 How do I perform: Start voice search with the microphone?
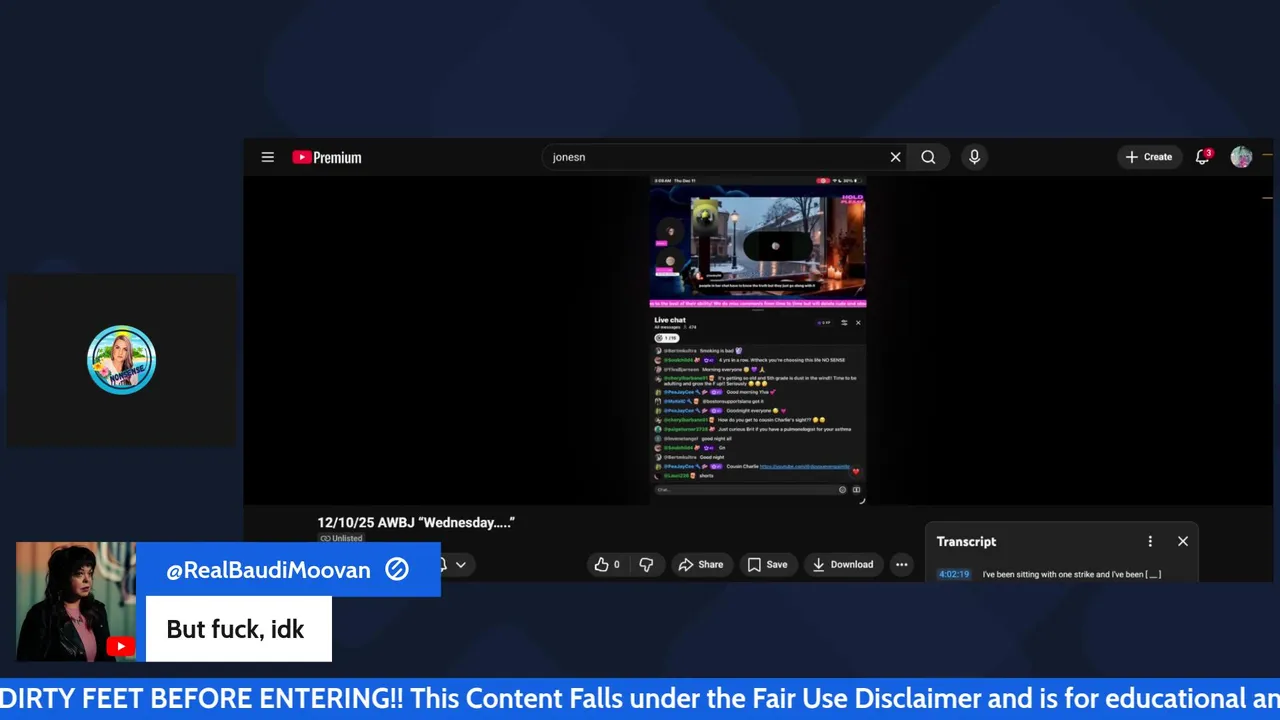[x=974, y=157]
